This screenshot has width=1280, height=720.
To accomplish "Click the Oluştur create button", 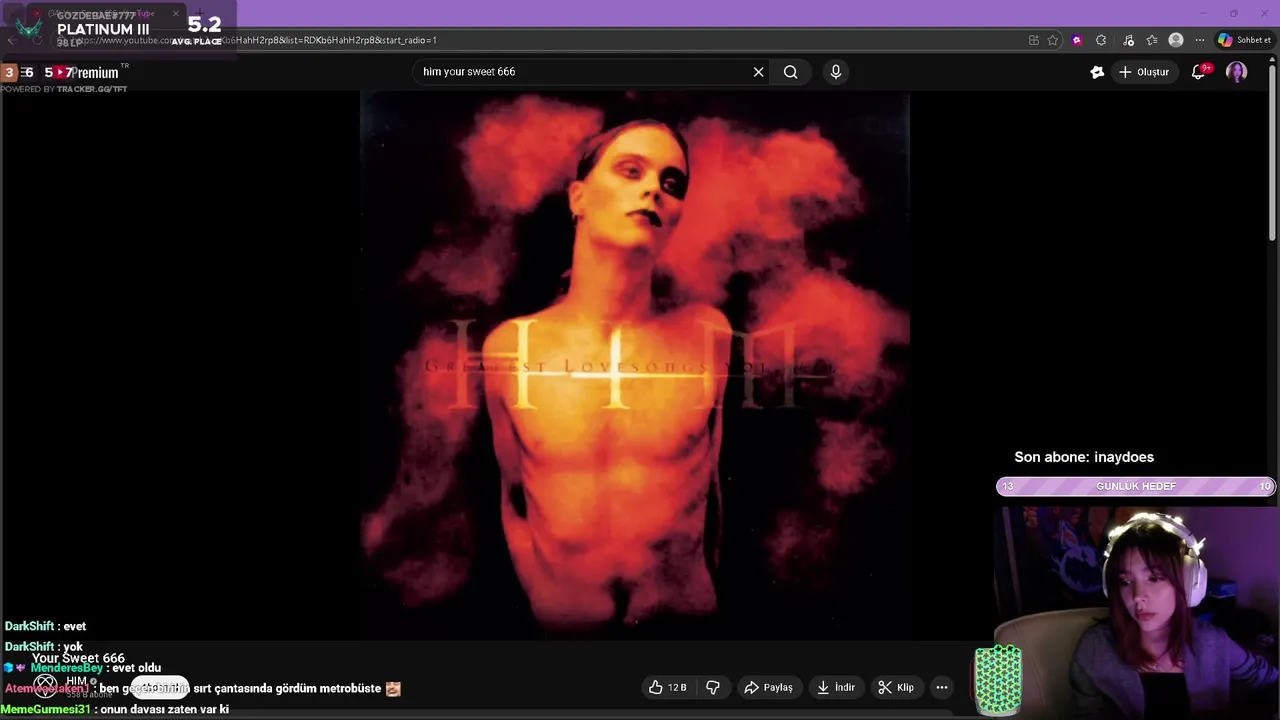I will point(1144,72).
